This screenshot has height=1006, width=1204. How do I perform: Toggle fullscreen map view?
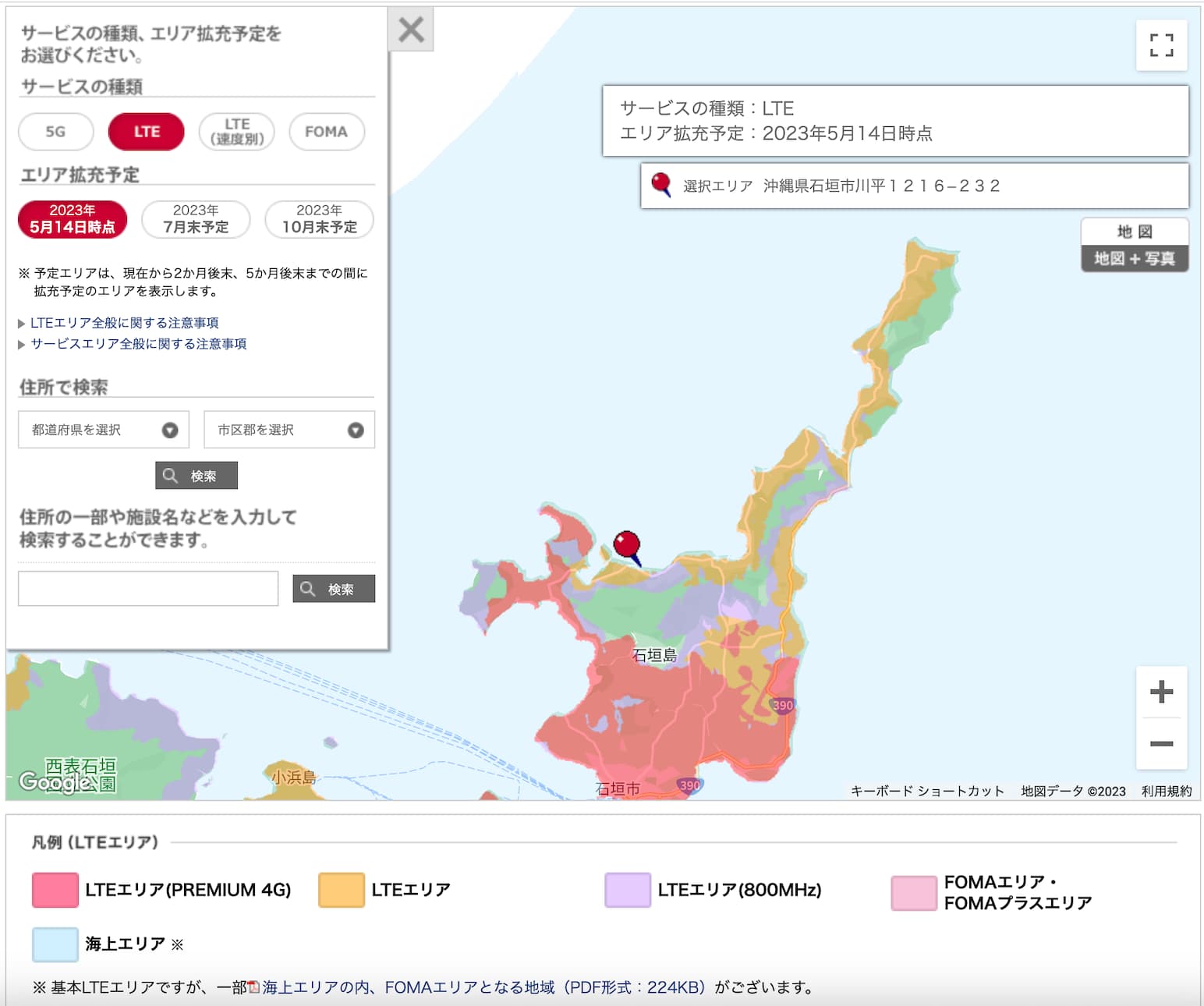pyautogui.click(x=1161, y=45)
